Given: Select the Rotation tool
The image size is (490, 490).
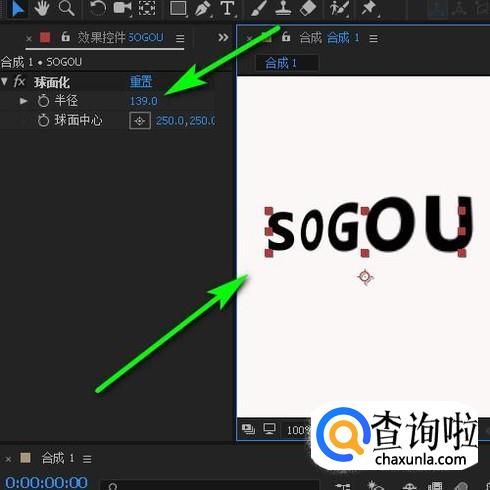Looking at the screenshot, I should (x=98, y=8).
